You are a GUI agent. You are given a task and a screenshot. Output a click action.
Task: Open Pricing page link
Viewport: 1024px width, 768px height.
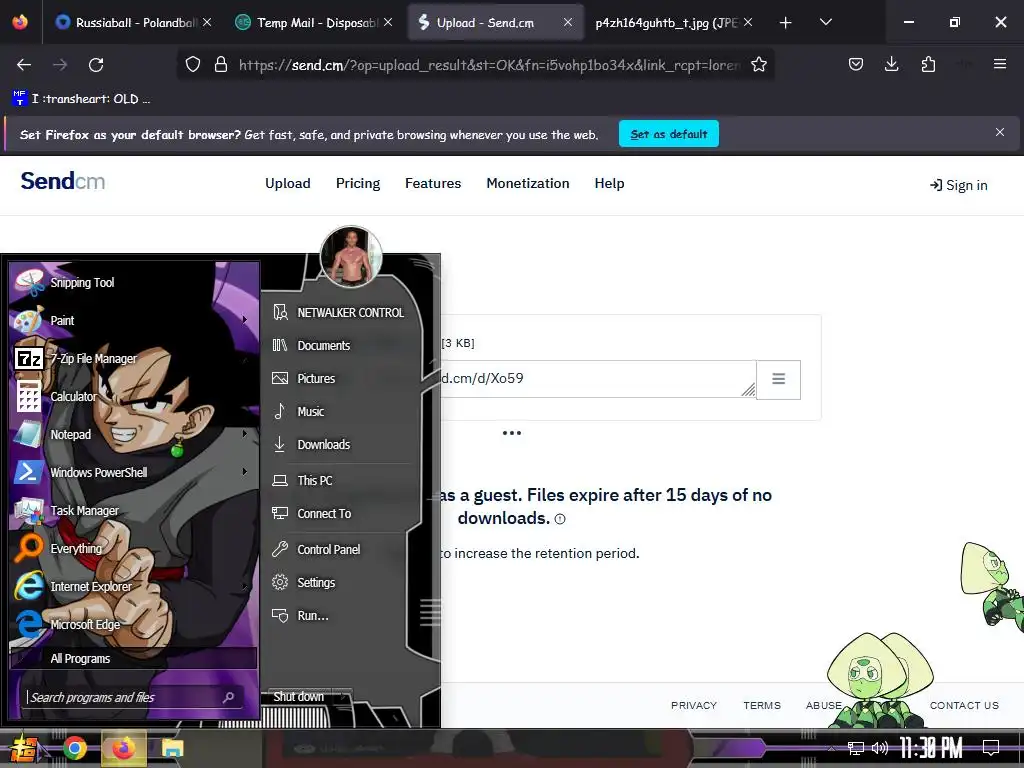[x=358, y=184]
